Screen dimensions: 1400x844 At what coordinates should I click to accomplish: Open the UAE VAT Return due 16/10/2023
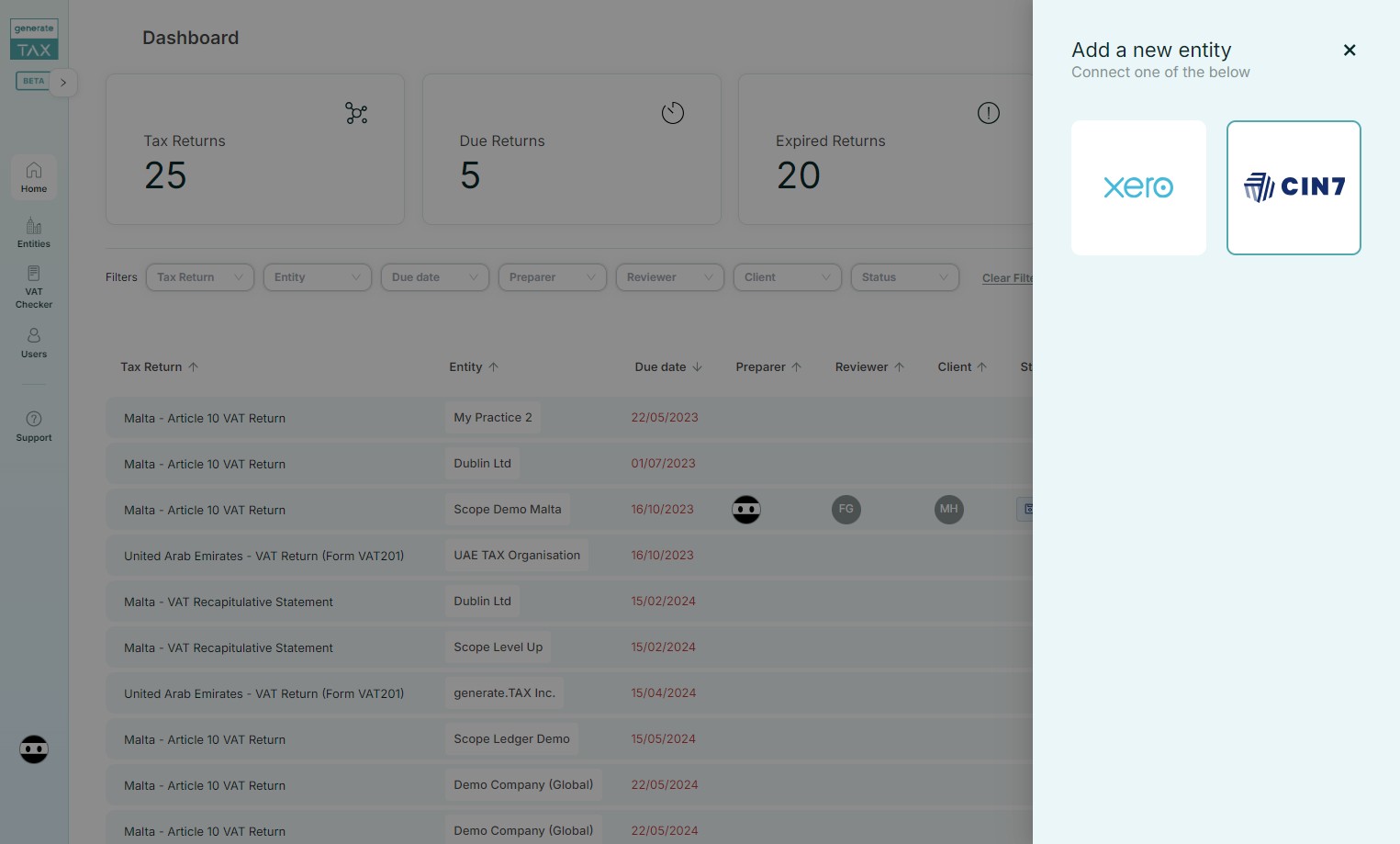(x=264, y=556)
